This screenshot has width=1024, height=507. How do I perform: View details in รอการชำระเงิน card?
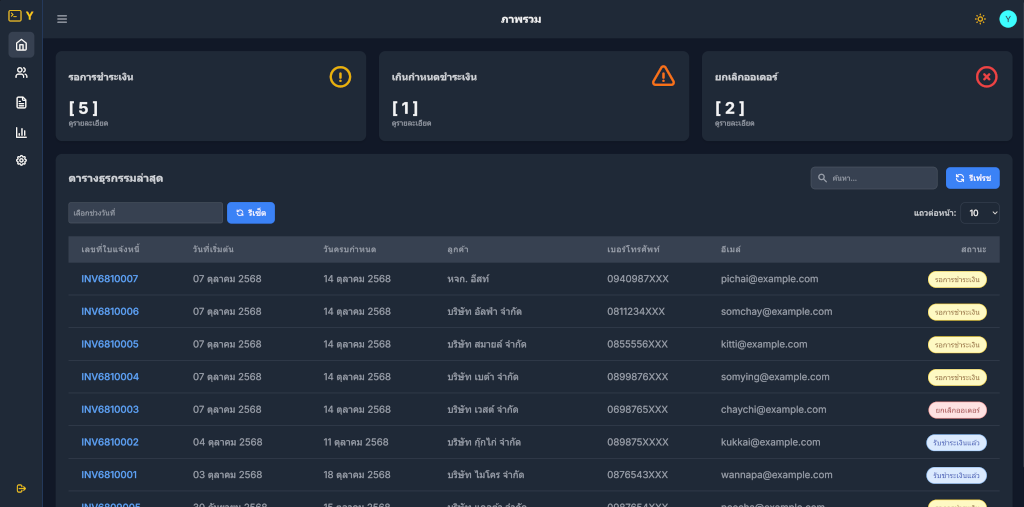pos(88,123)
